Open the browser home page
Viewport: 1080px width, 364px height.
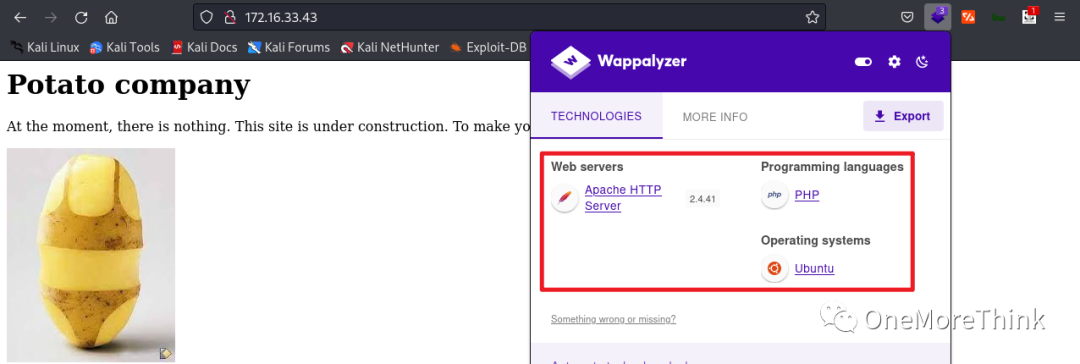click(111, 17)
